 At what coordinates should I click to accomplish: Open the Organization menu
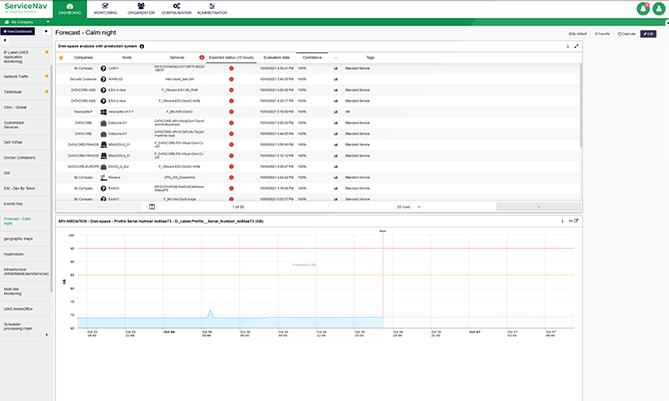(x=141, y=9)
